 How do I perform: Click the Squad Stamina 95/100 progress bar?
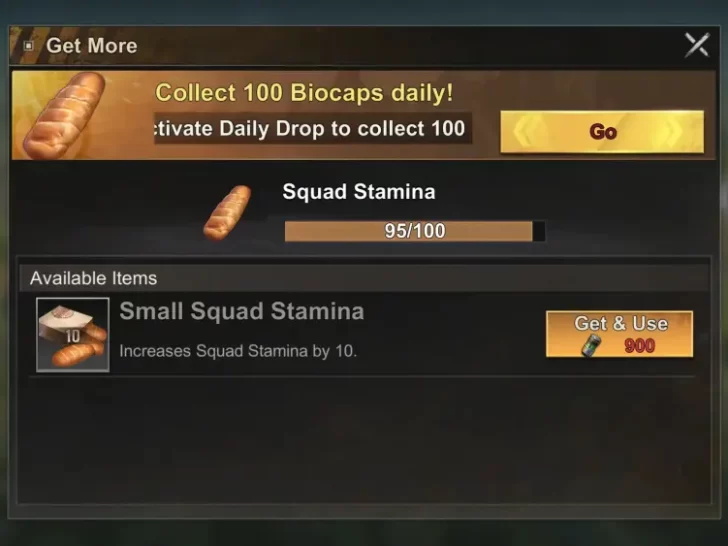[415, 231]
